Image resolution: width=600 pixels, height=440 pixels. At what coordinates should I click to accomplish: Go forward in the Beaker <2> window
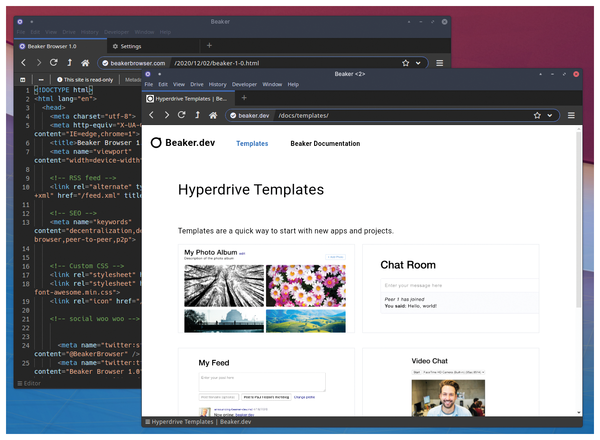tap(166, 115)
